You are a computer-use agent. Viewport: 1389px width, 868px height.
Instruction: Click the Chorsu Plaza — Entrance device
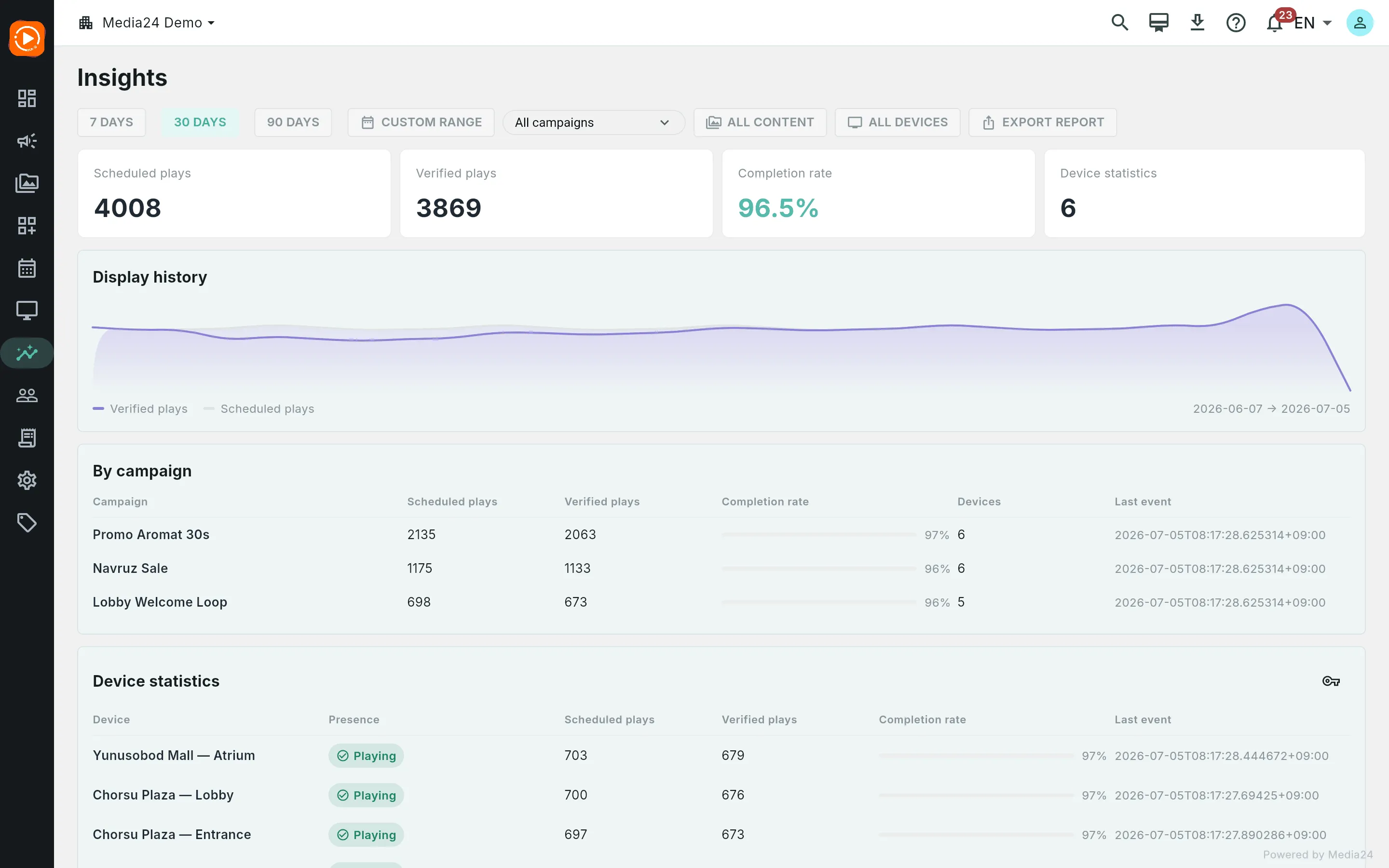(172, 835)
